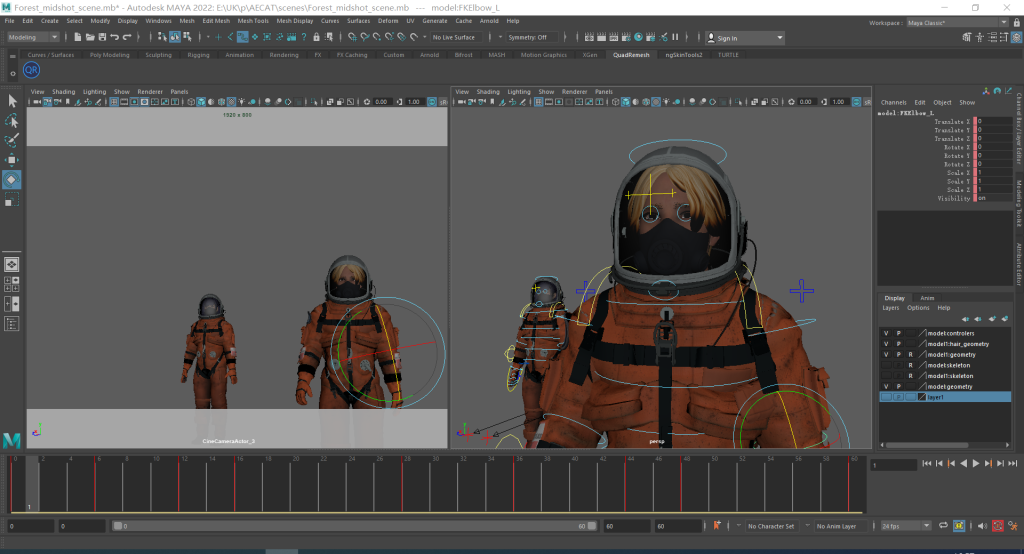Click the New Scene icon
Viewport: 1024px width, 554px height.
[x=78, y=37]
